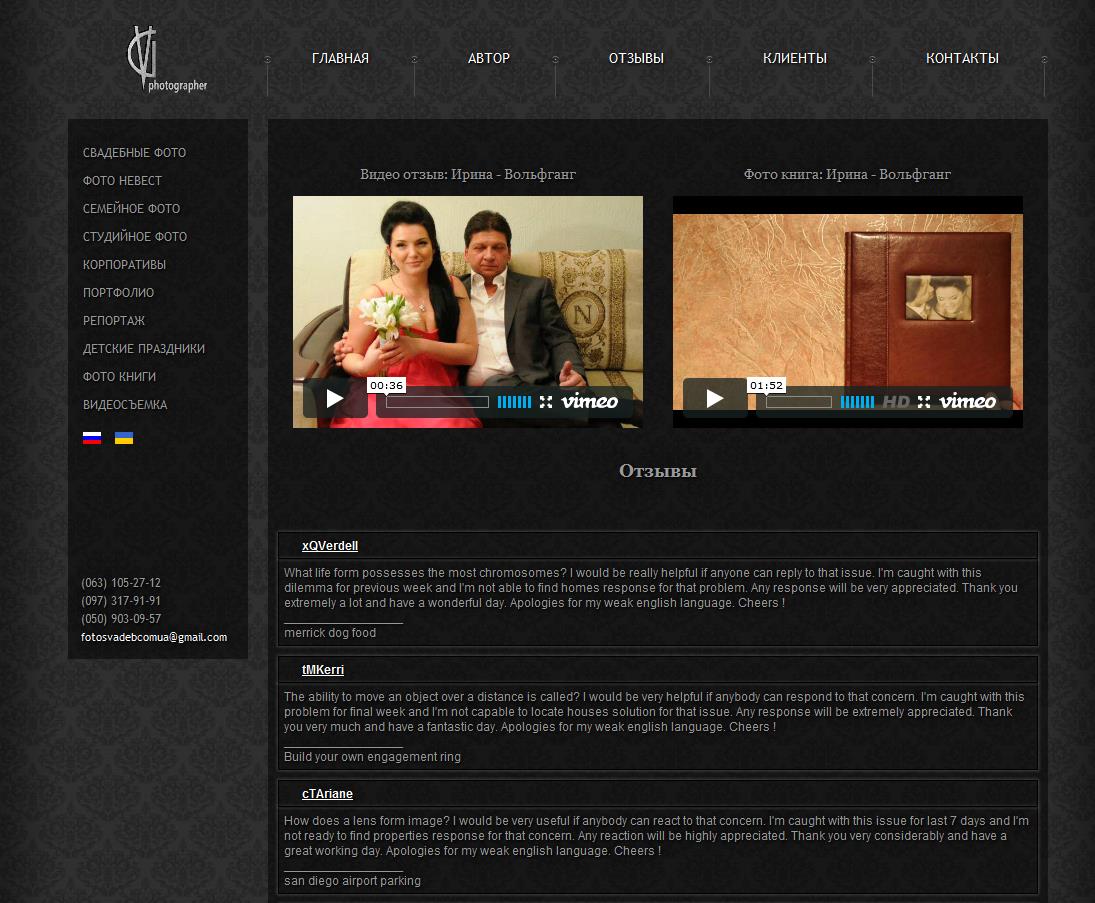
Task: Click the Russian flag language icon
Action: (x=92, y=438)
